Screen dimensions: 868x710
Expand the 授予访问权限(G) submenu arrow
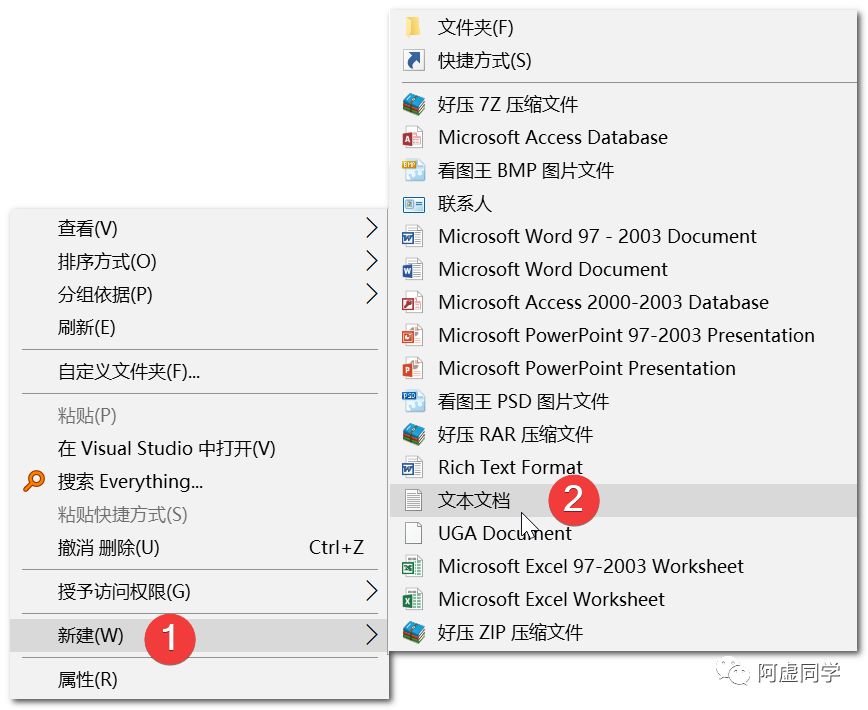(372, 591)
